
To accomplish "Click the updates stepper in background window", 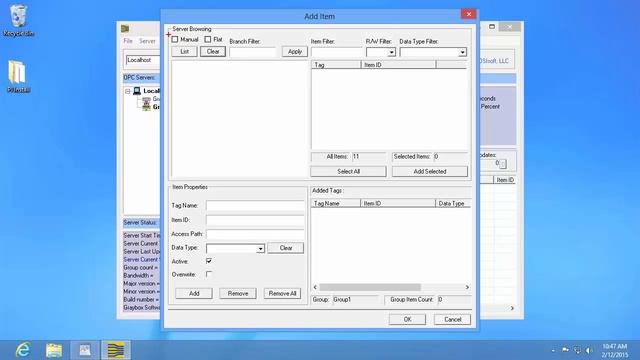I will pos(502,164).
